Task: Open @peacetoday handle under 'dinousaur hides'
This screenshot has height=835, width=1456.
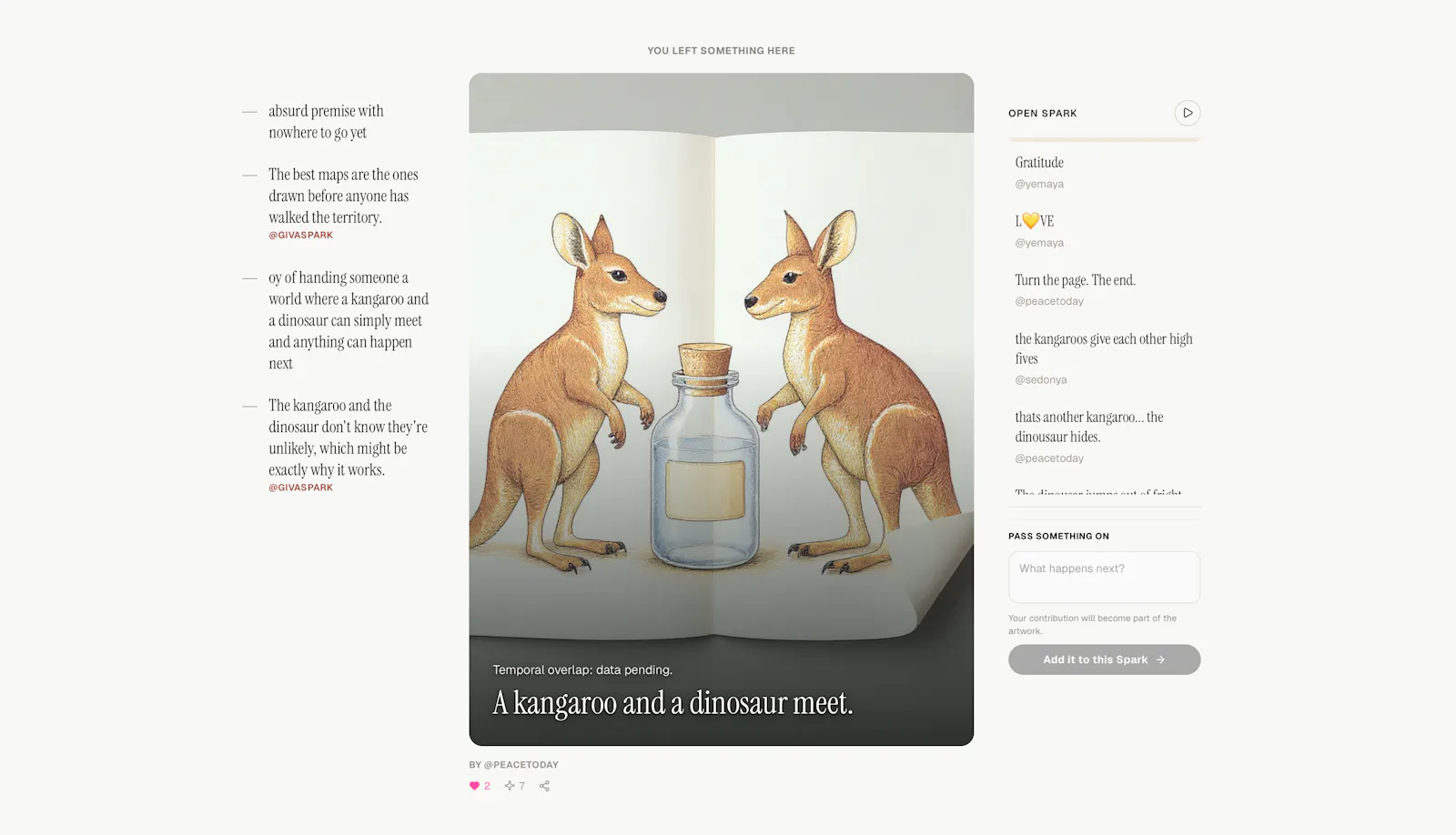Action: point(1049,458)
